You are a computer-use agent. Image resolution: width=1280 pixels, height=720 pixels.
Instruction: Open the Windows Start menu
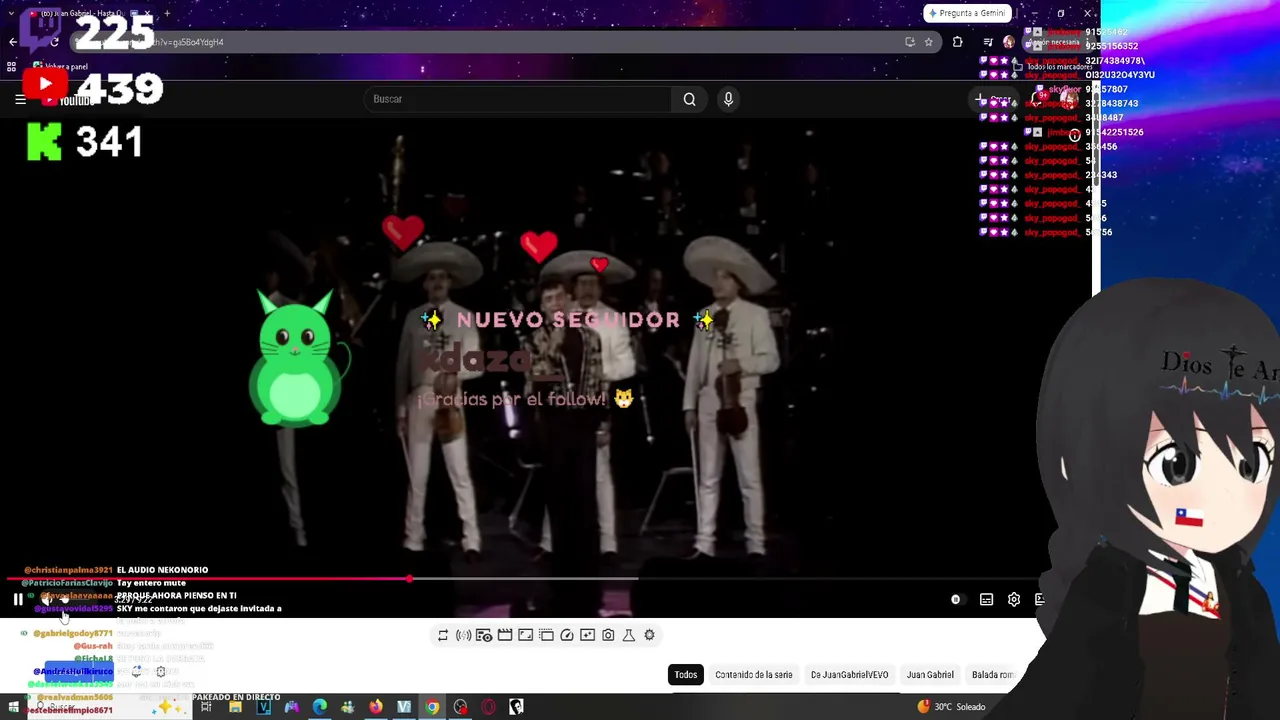tap(13, 707)
